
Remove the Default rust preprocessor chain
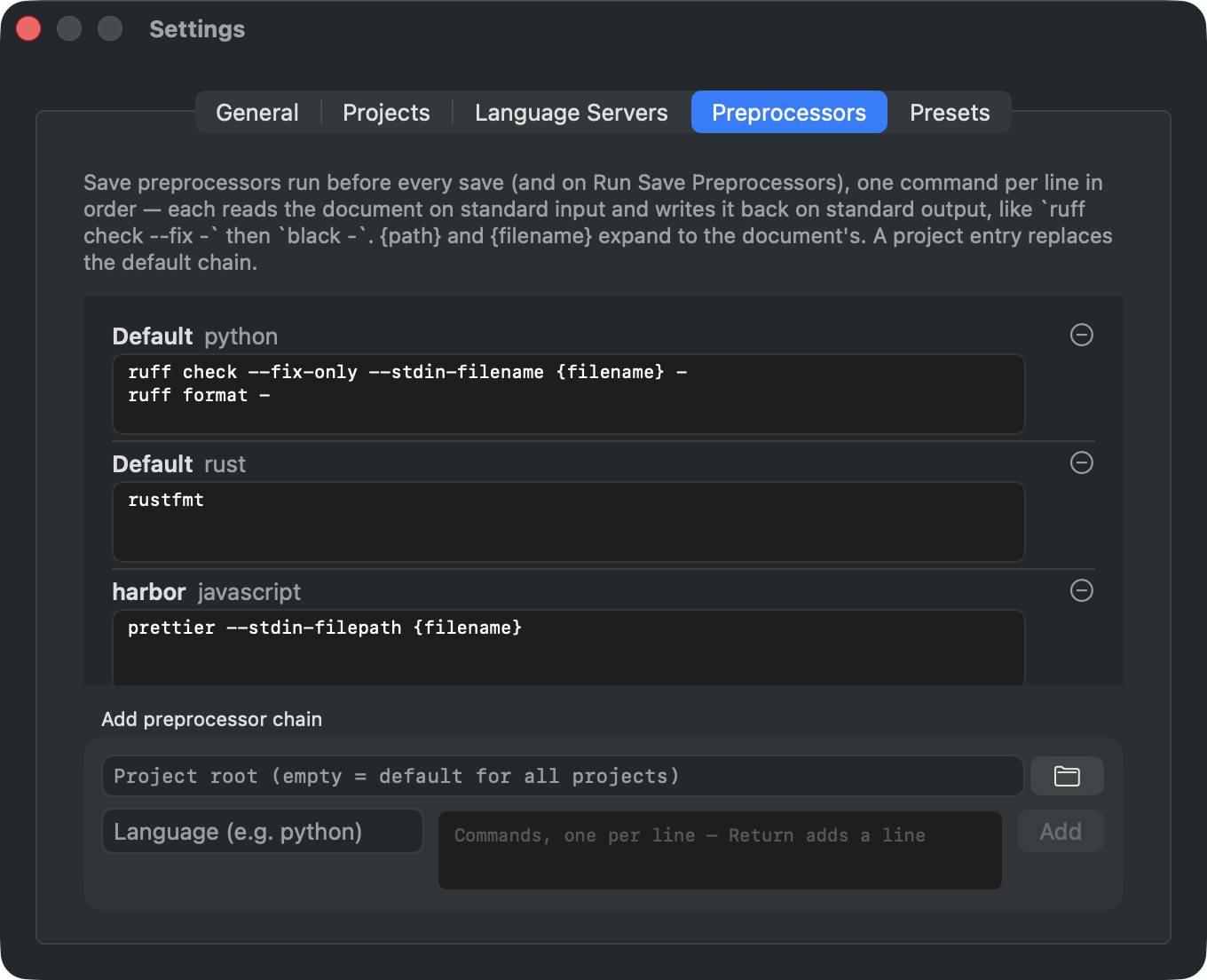pyautogui.click(x=1081, y=462)
